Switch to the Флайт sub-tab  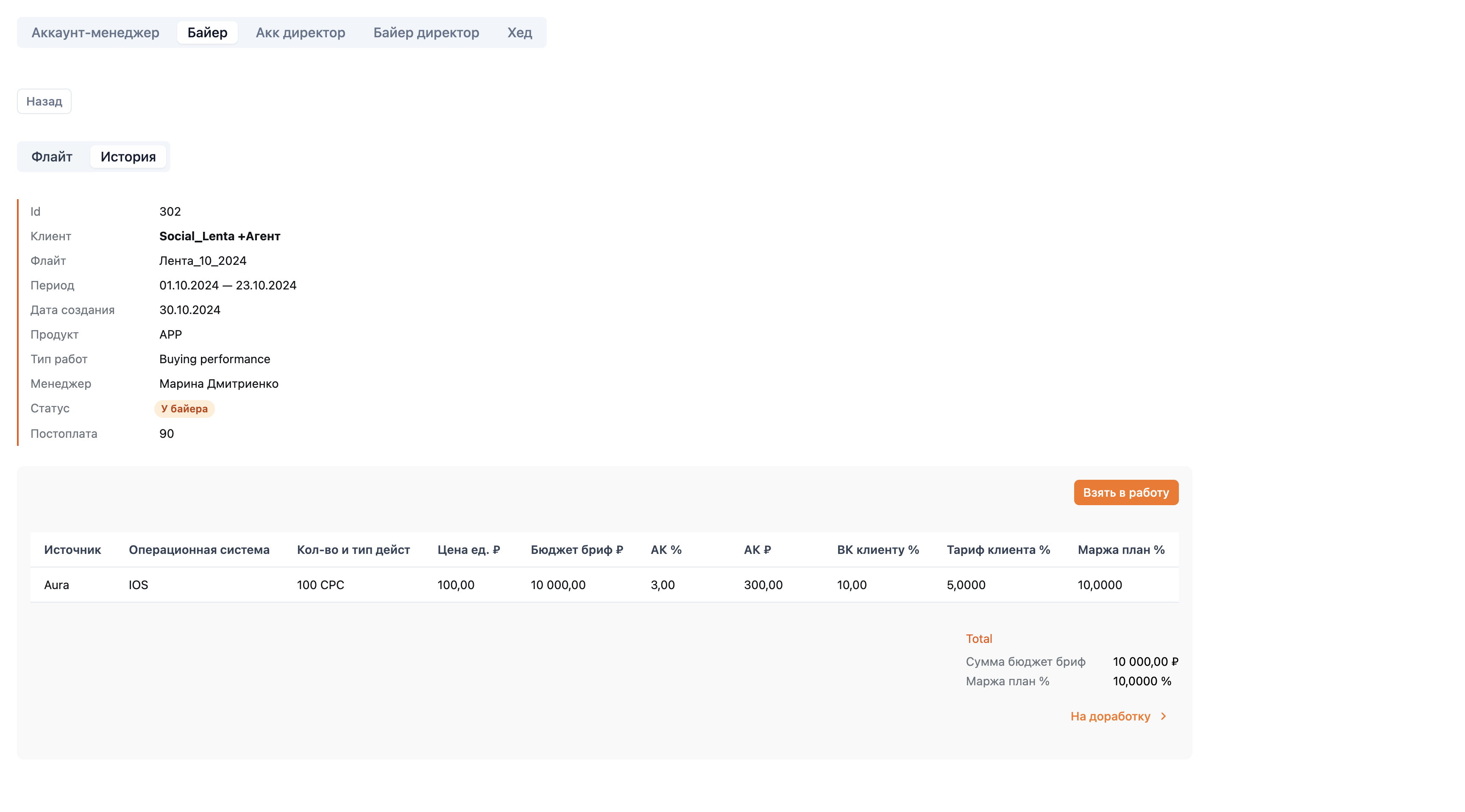[x=52, y=156]
